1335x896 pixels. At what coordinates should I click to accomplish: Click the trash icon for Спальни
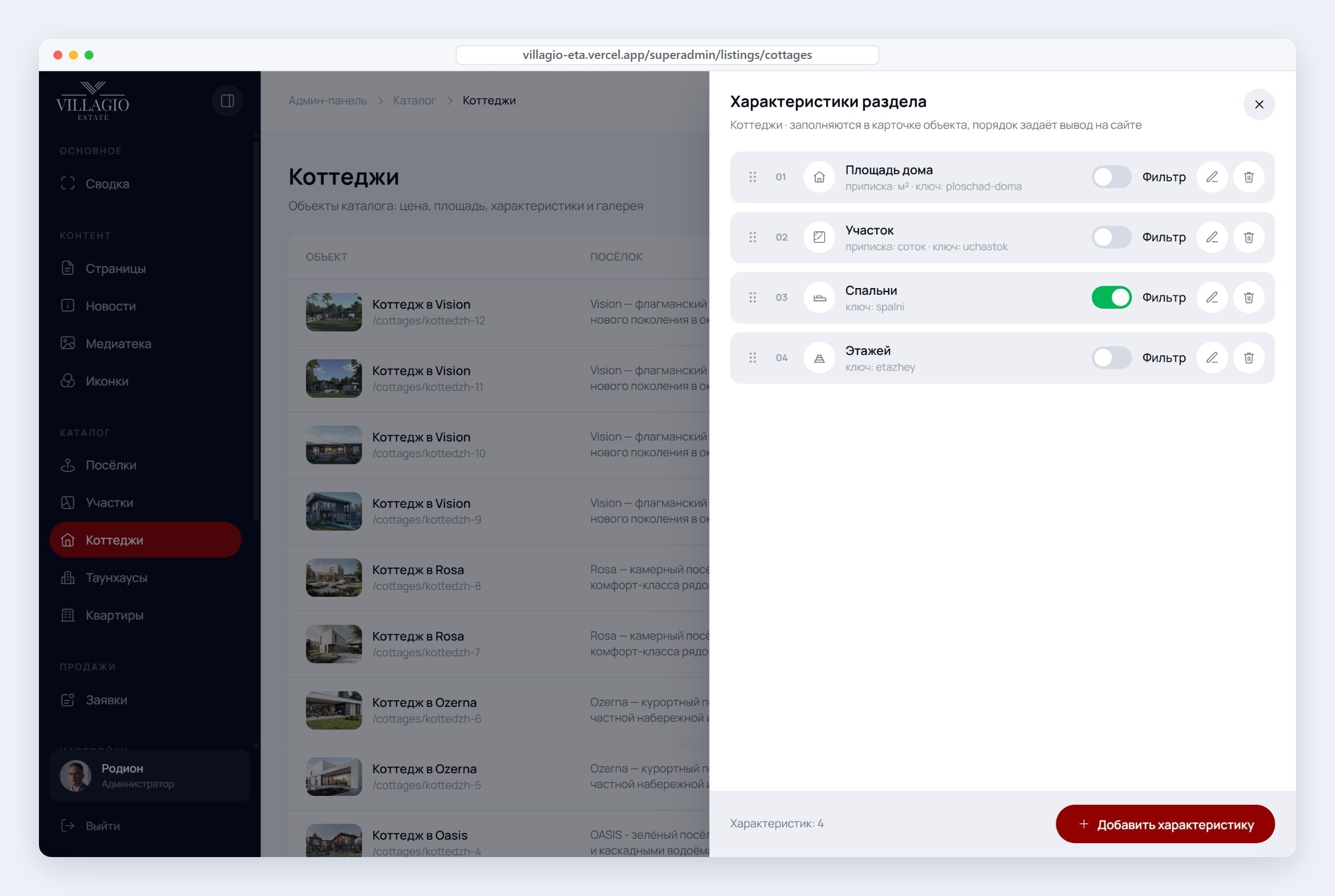[1249, 298]
